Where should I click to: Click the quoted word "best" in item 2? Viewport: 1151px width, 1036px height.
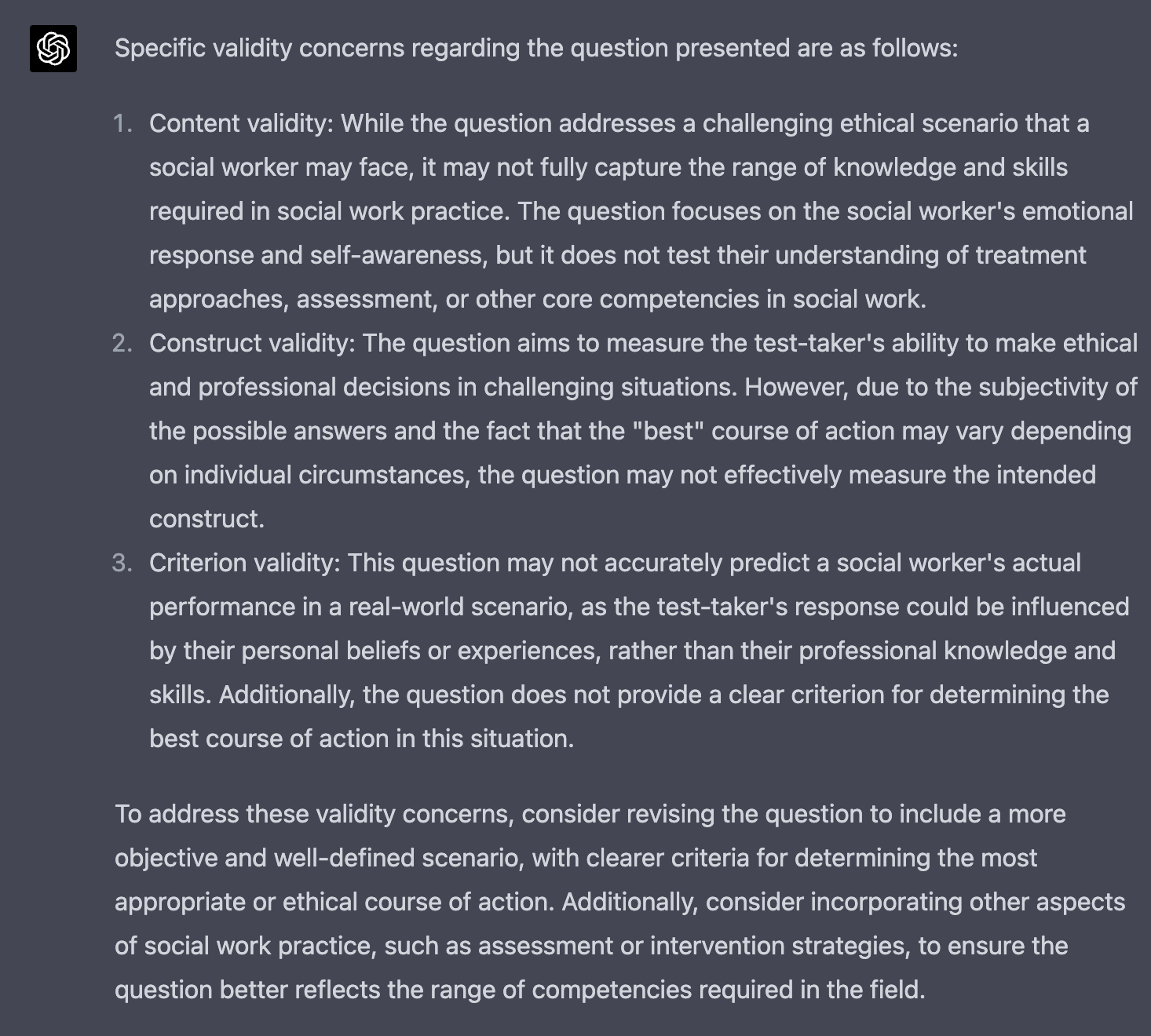[668, 432]
